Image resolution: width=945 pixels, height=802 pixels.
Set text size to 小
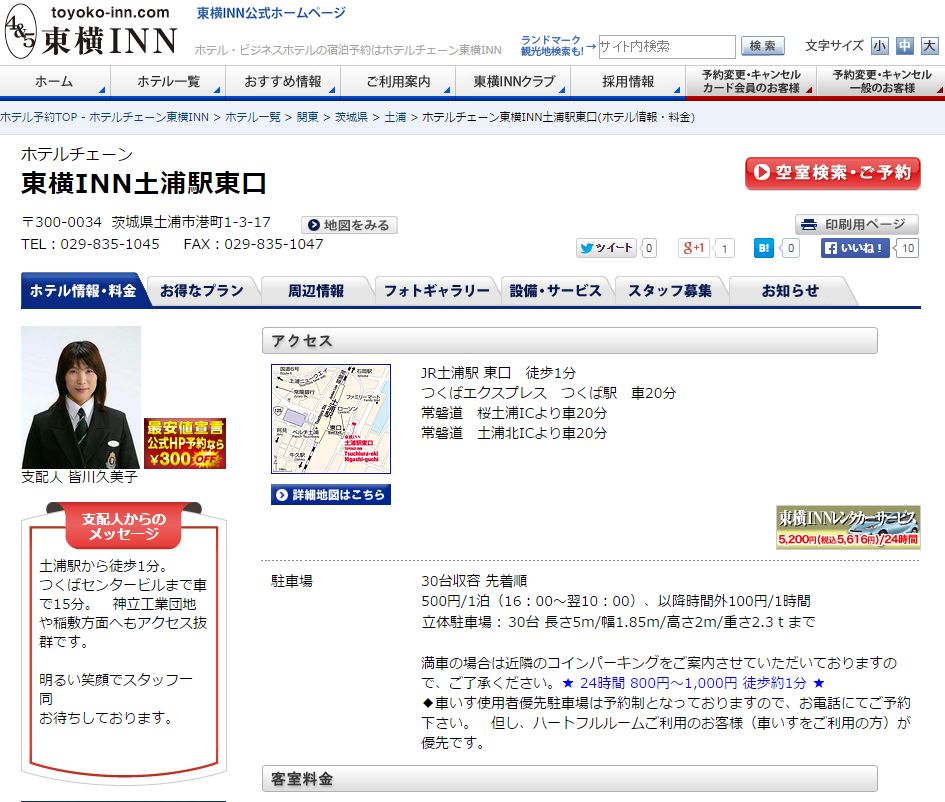click(x=879, y=46)
